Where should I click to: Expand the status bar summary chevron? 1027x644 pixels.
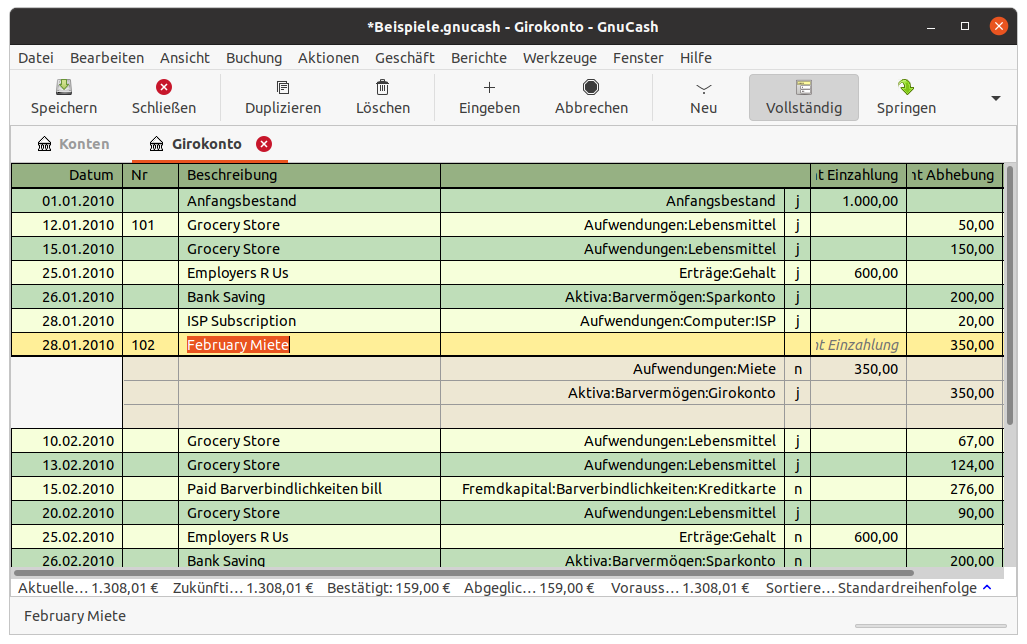point(988,588)
